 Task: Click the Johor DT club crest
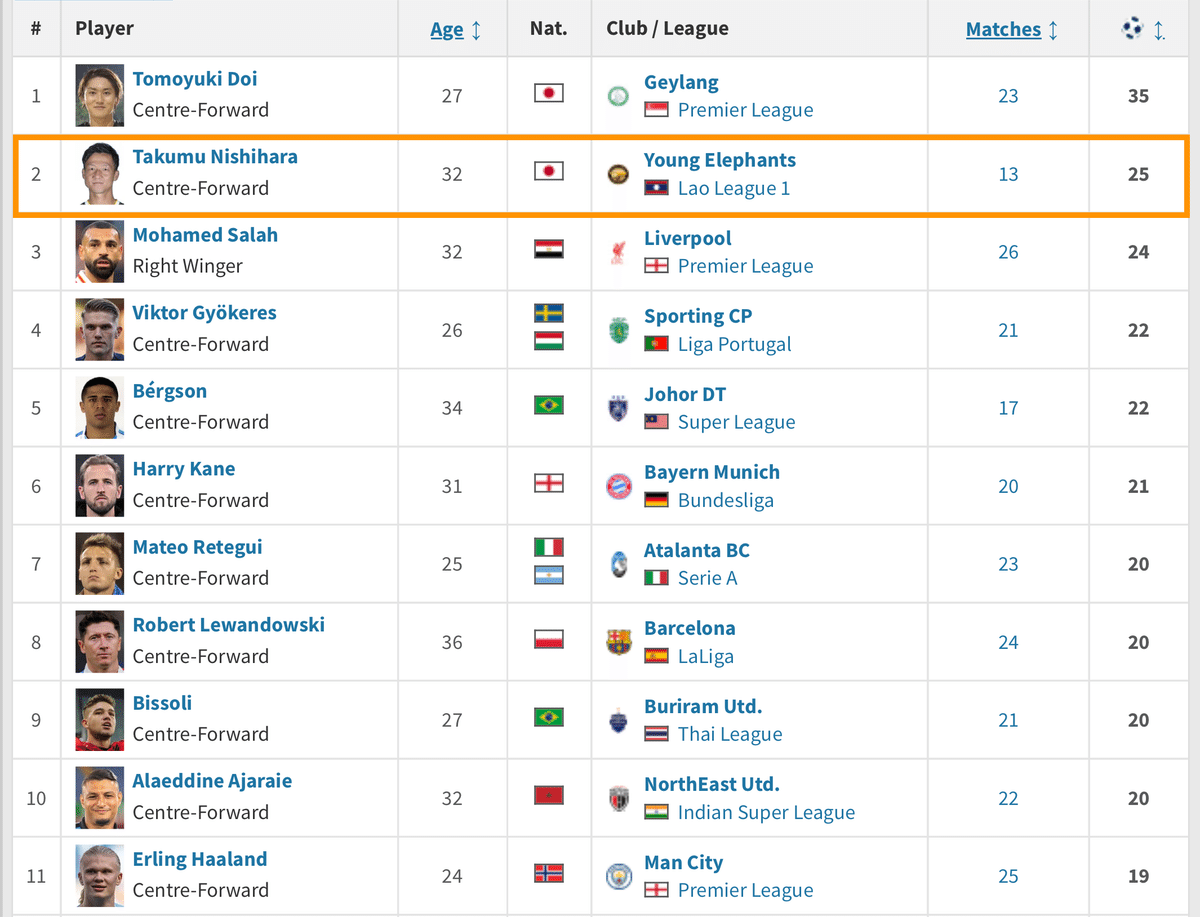point(619,408)
